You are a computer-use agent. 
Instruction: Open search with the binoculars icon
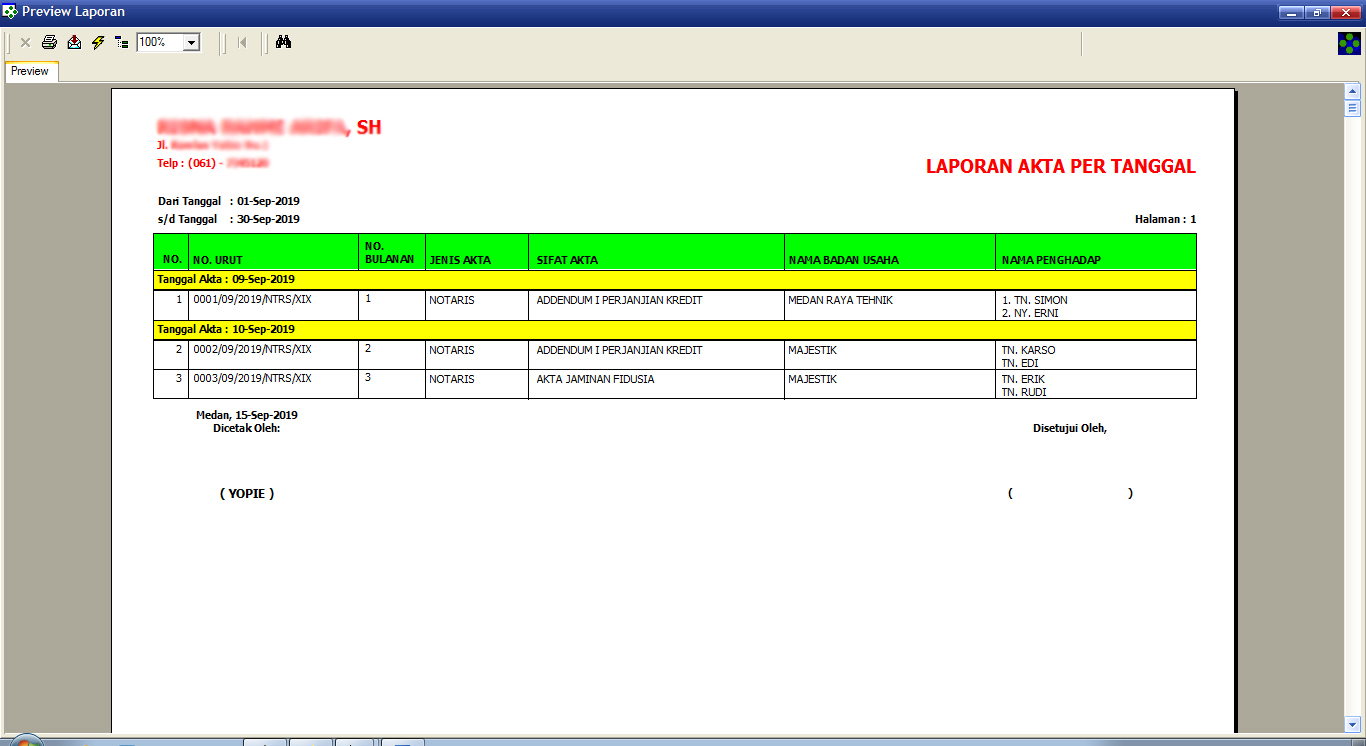pyautogui.click(x=283, y=42)
